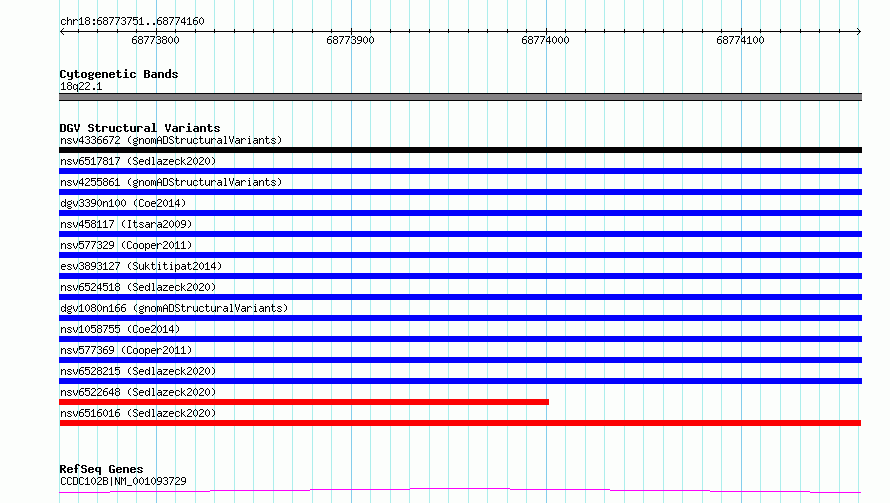Click the blue nsv458117 variant bar
The width and height of the screenshot is (890, 503).
pyautogui.click(x=460, y=234)
